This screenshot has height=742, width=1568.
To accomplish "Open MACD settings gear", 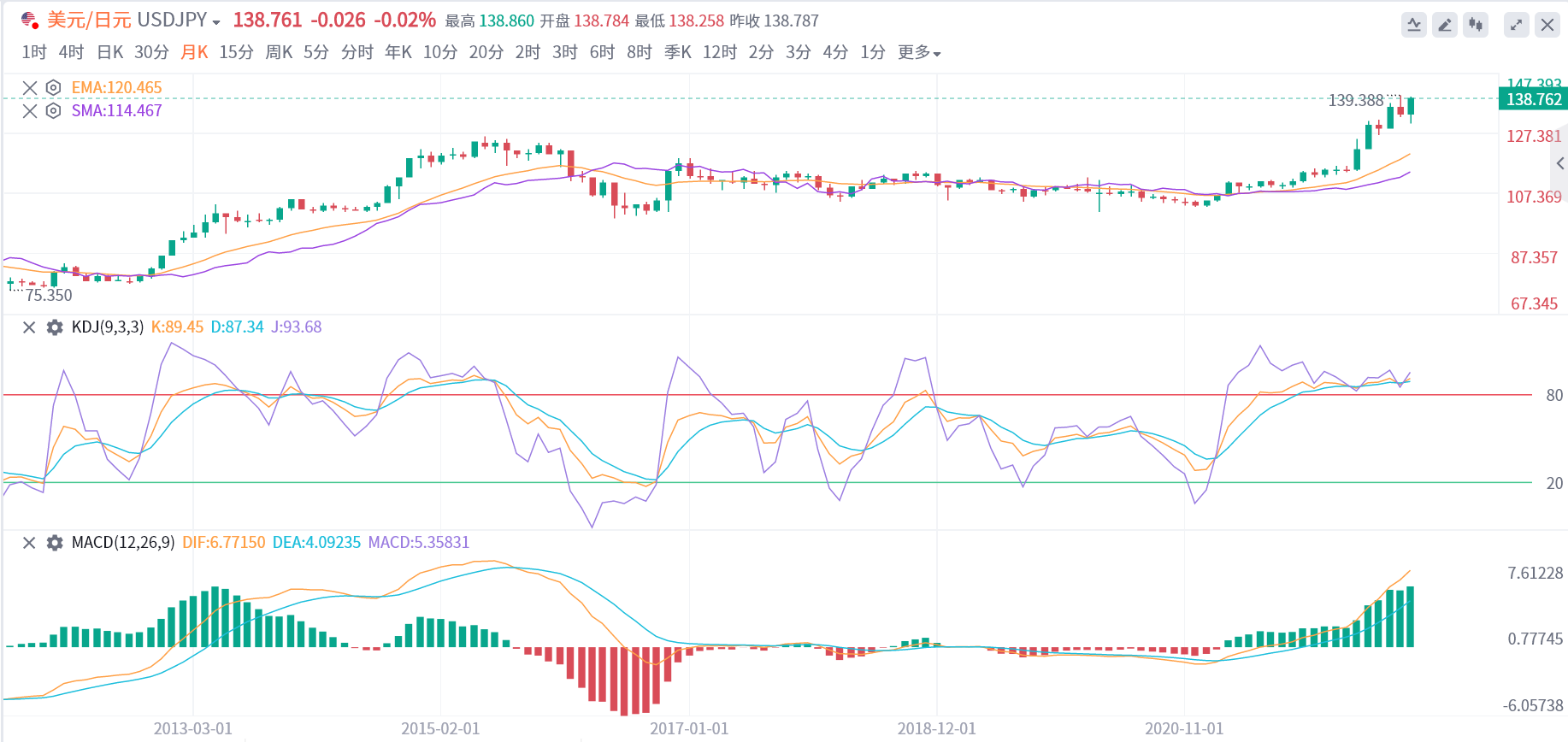I will tap(55, 543).
